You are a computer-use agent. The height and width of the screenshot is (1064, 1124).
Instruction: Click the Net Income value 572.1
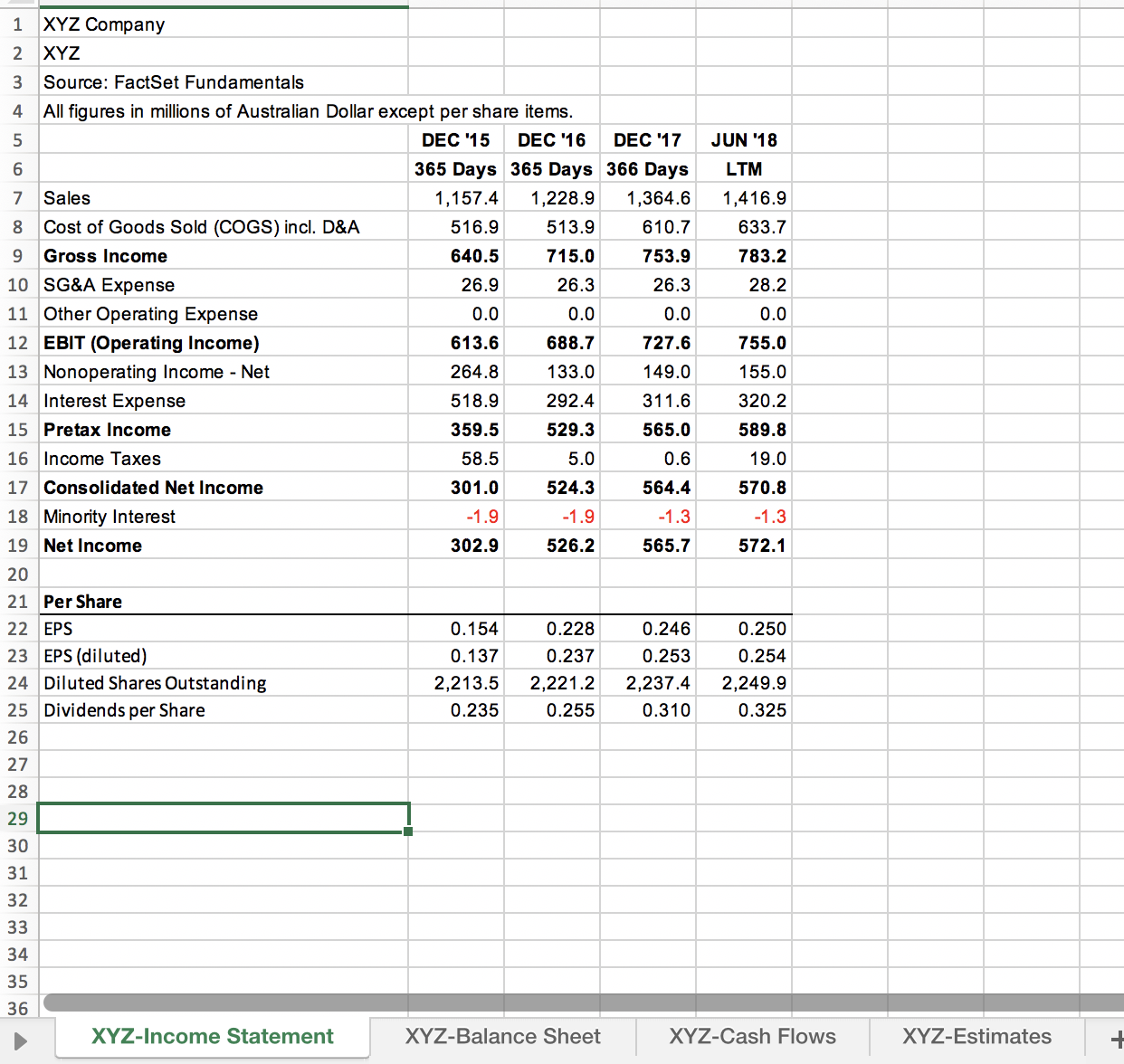click(744, 546)
